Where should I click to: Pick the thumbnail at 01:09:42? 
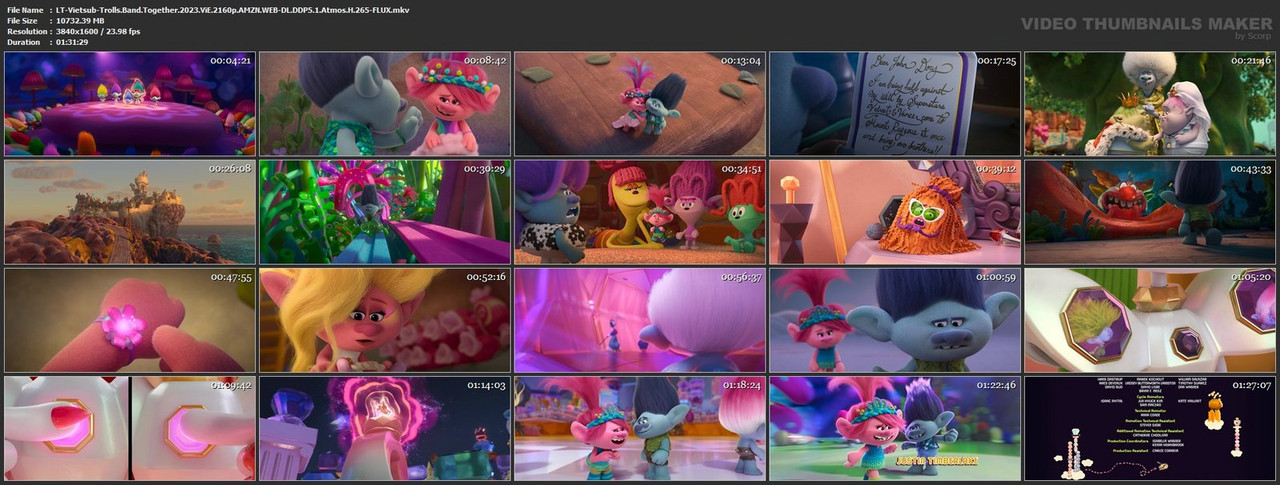[130, 428]
